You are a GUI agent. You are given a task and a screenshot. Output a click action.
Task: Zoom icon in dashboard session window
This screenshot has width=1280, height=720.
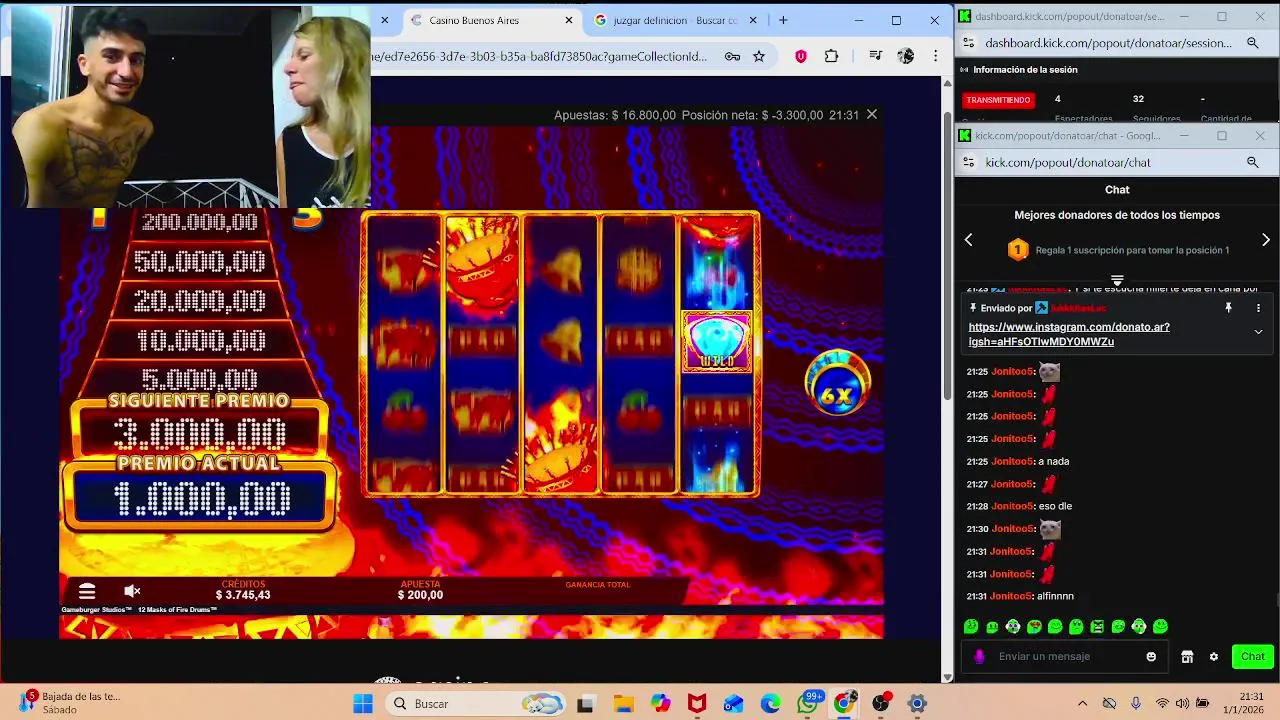[1252, 43]
